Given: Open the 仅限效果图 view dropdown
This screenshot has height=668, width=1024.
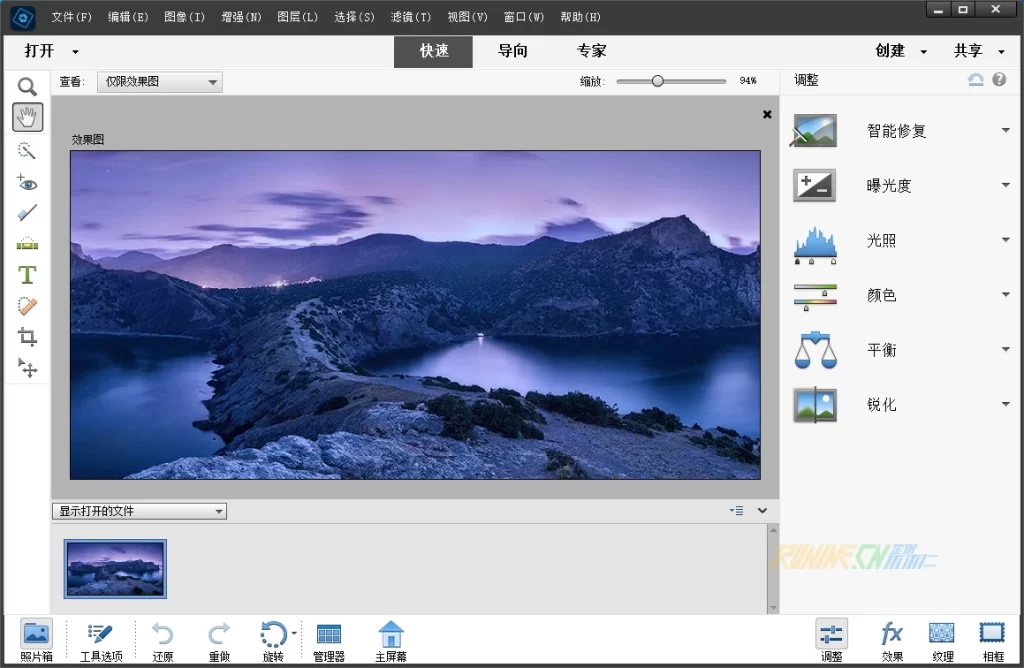Looking at the screenshot, I should pyautogui.click(x=159, y=82).
